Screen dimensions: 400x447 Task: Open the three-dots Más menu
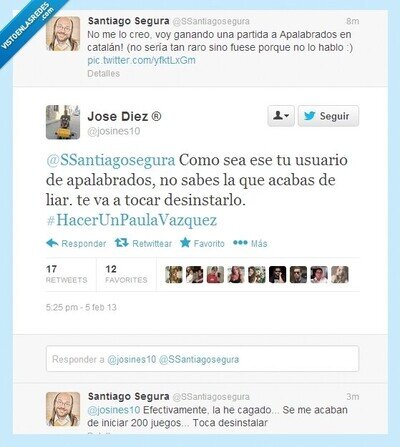tap(240, 243)
